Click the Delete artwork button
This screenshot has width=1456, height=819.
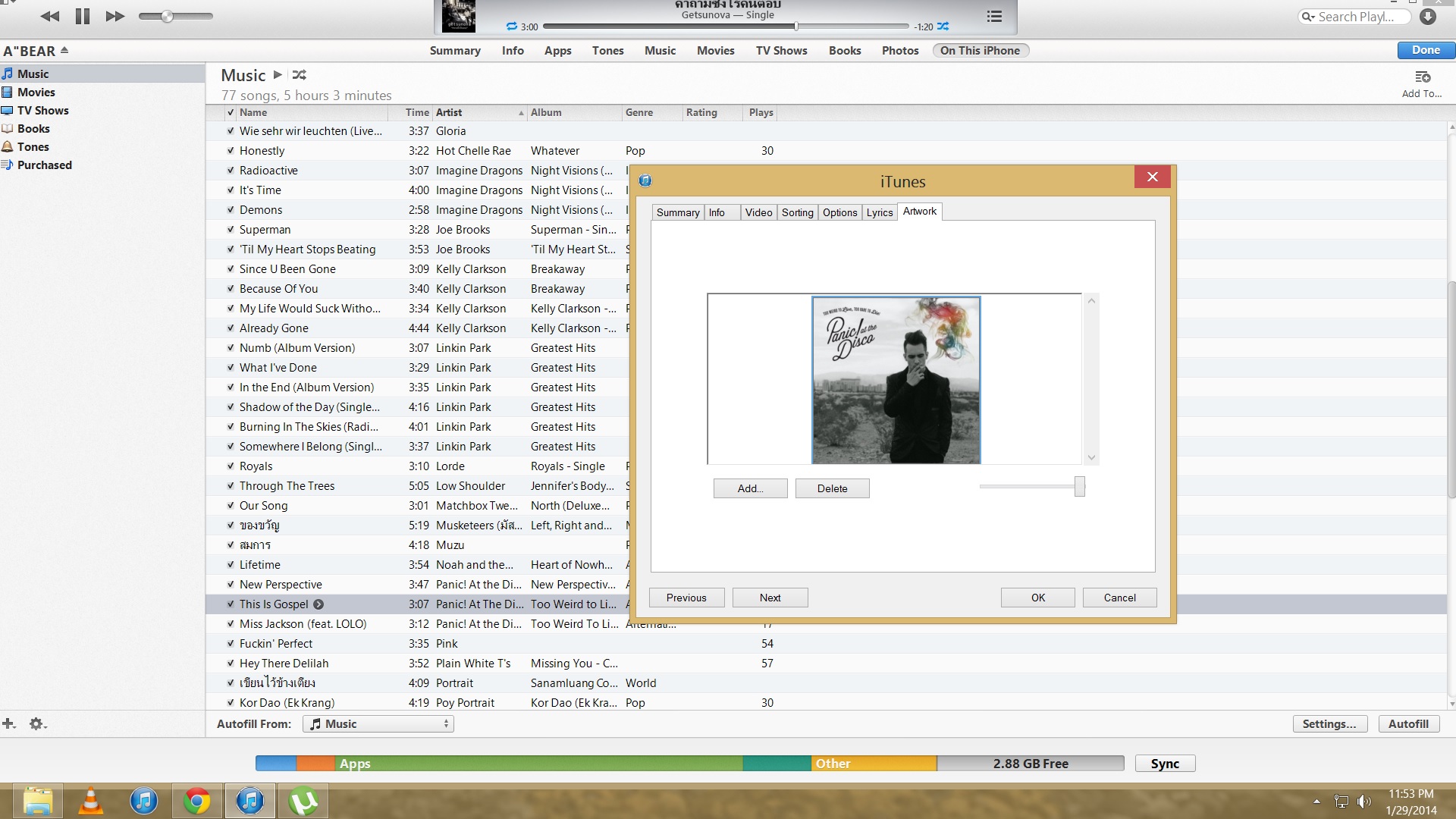(832, 488)
